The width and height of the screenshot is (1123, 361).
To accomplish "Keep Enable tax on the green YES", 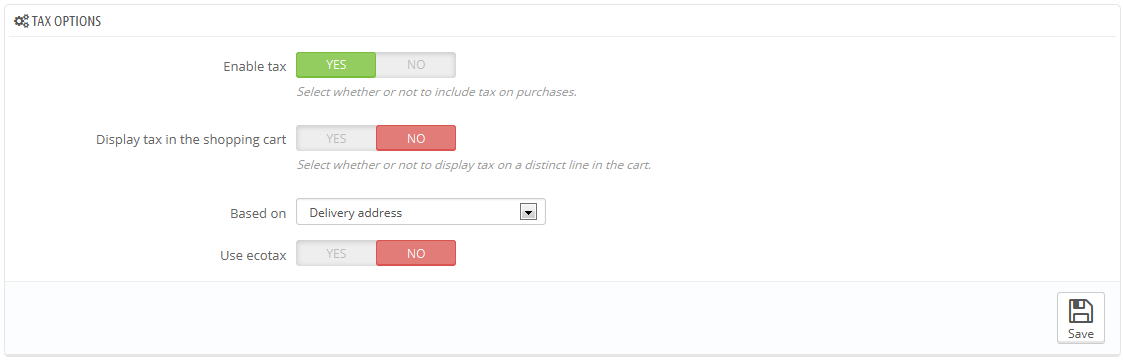I will point(336,64).
